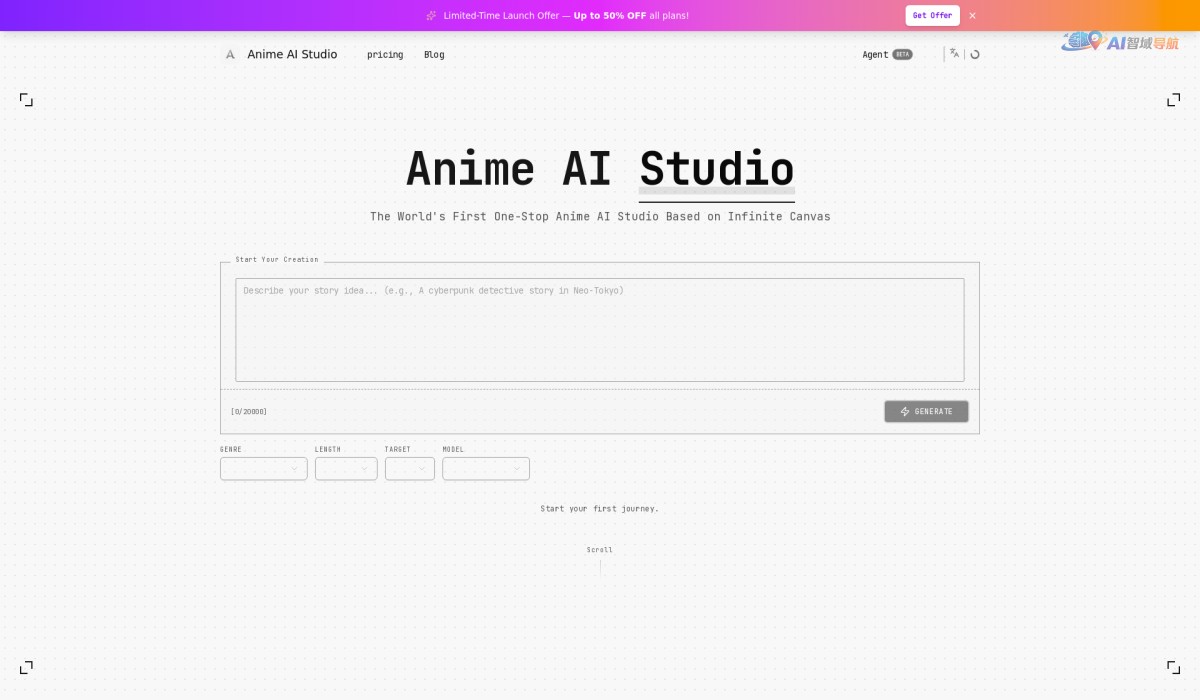Viewport: 1200px width, 700px height.
Task: Click the 'Up to 50% OFF' banner text
Action: [x=610, y=16]
